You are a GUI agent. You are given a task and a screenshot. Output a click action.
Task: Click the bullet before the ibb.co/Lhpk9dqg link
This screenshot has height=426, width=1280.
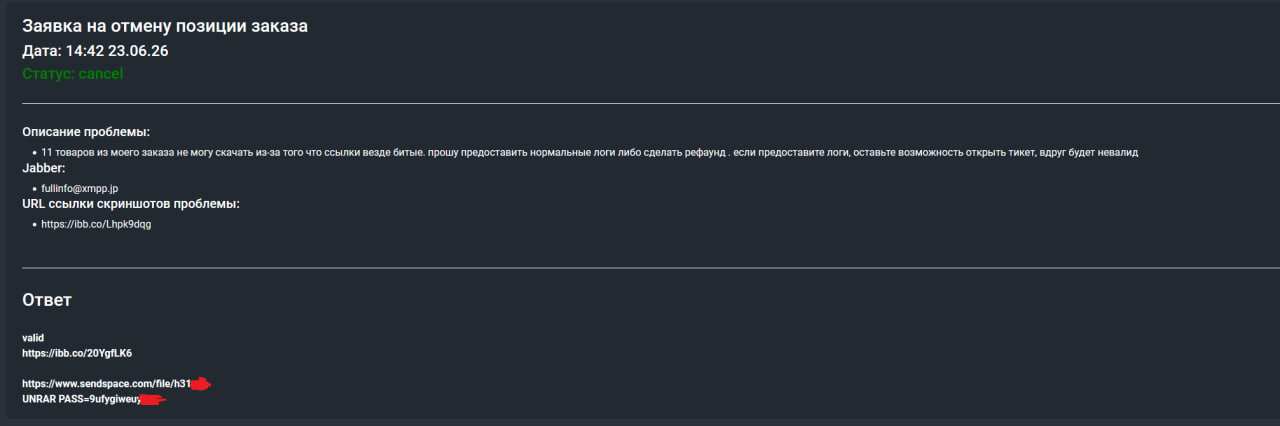35,225
